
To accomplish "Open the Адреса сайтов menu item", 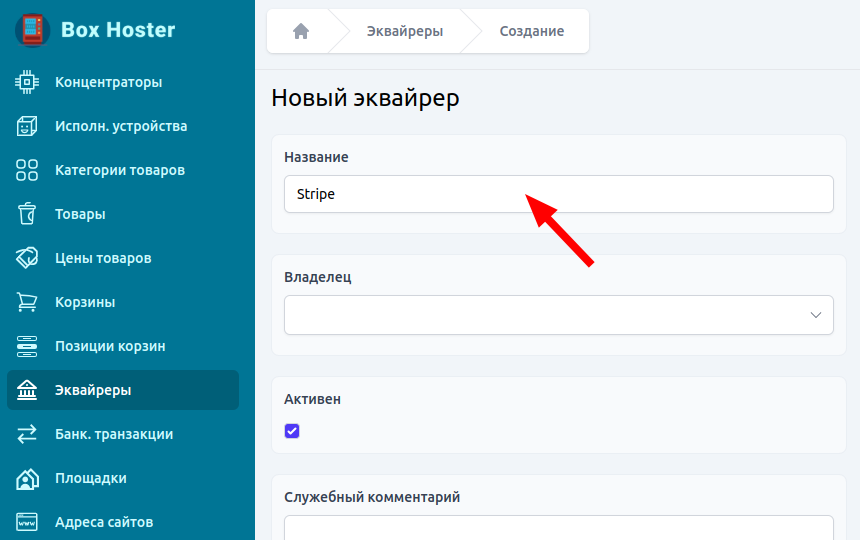I will click(103, 522).
